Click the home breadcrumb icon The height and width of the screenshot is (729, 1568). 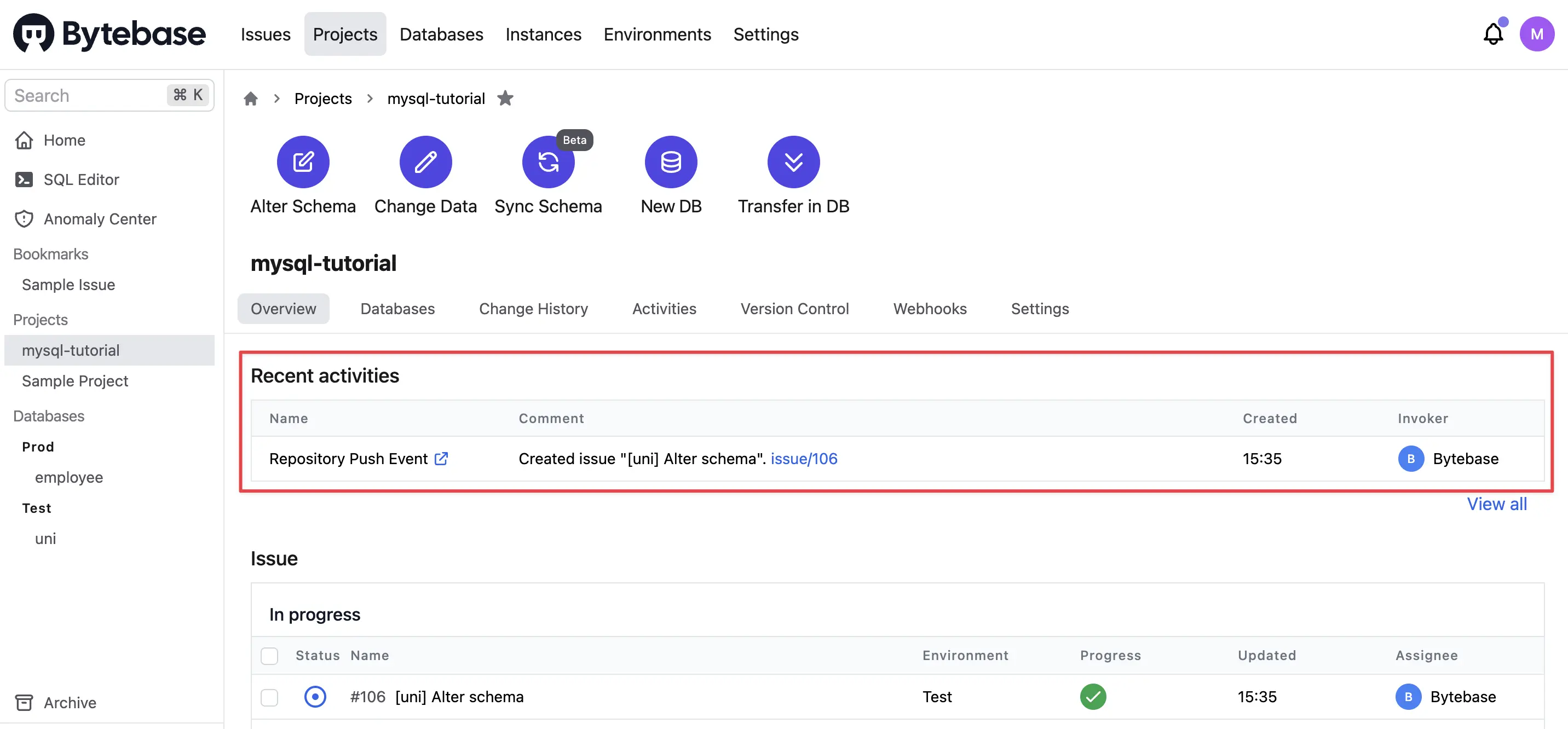pyautogui.click(x=251, y=99)
